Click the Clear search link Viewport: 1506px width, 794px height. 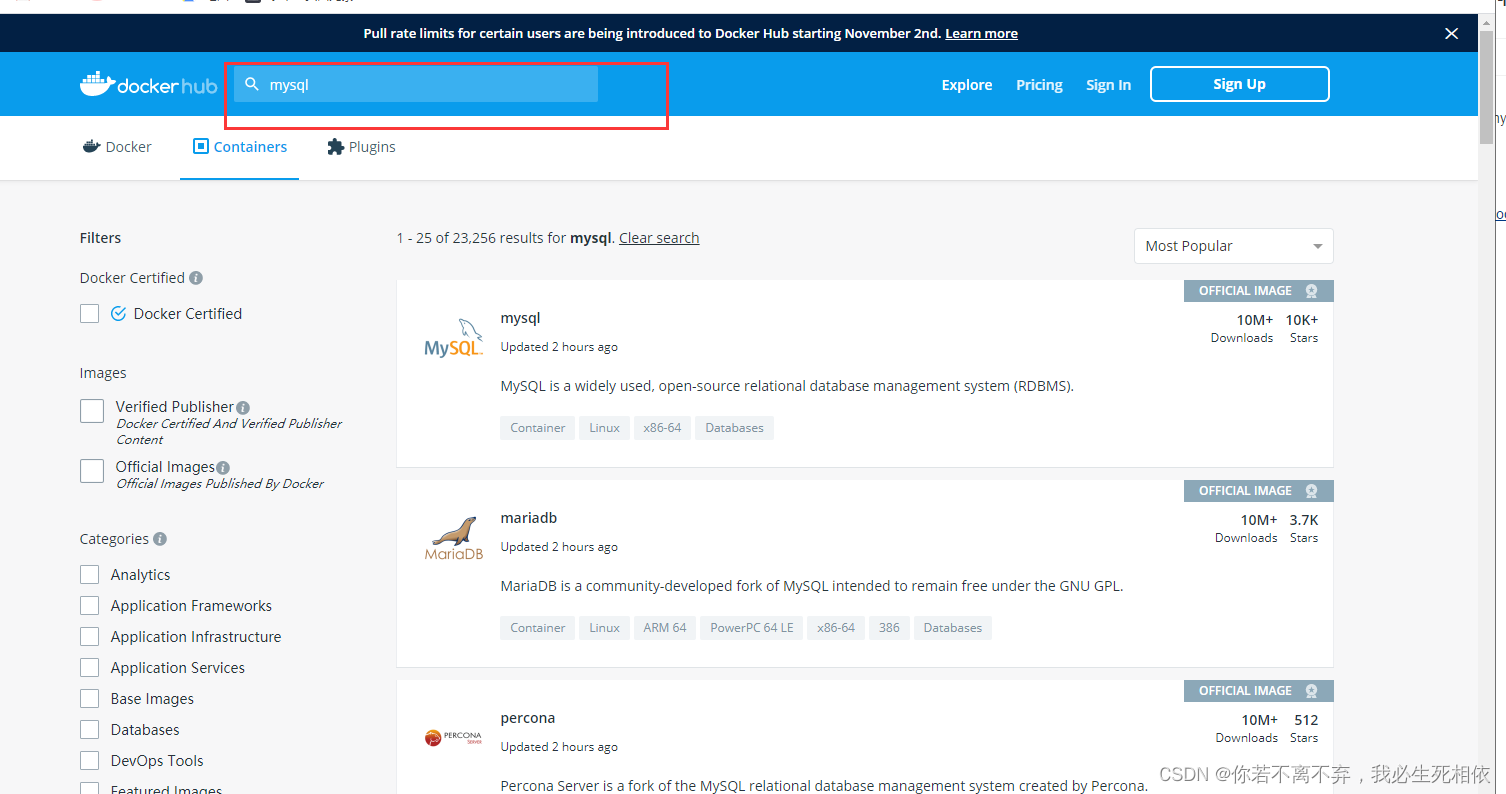[x=659, y=238]
